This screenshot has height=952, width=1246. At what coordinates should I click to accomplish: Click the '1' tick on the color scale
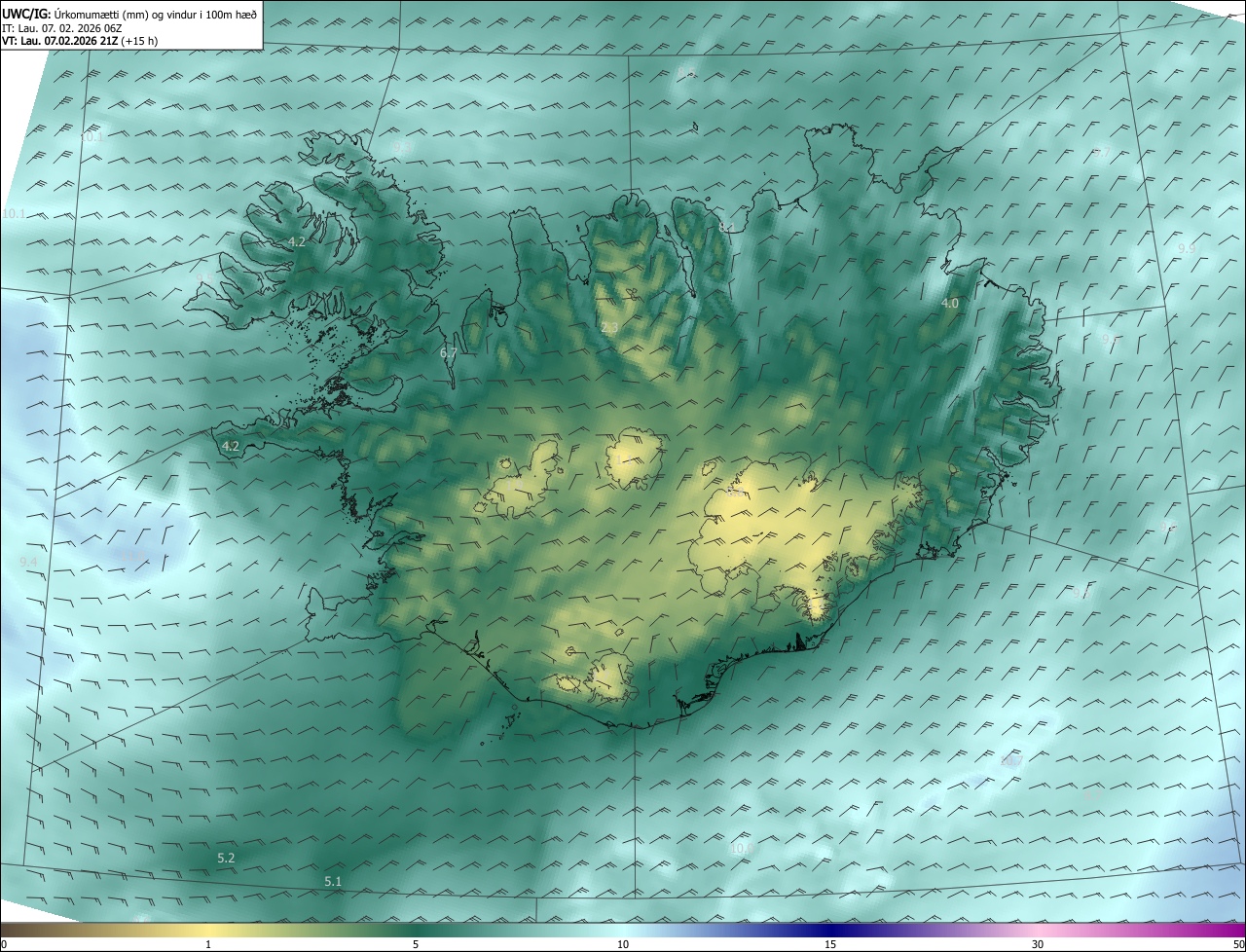(208, 944)
